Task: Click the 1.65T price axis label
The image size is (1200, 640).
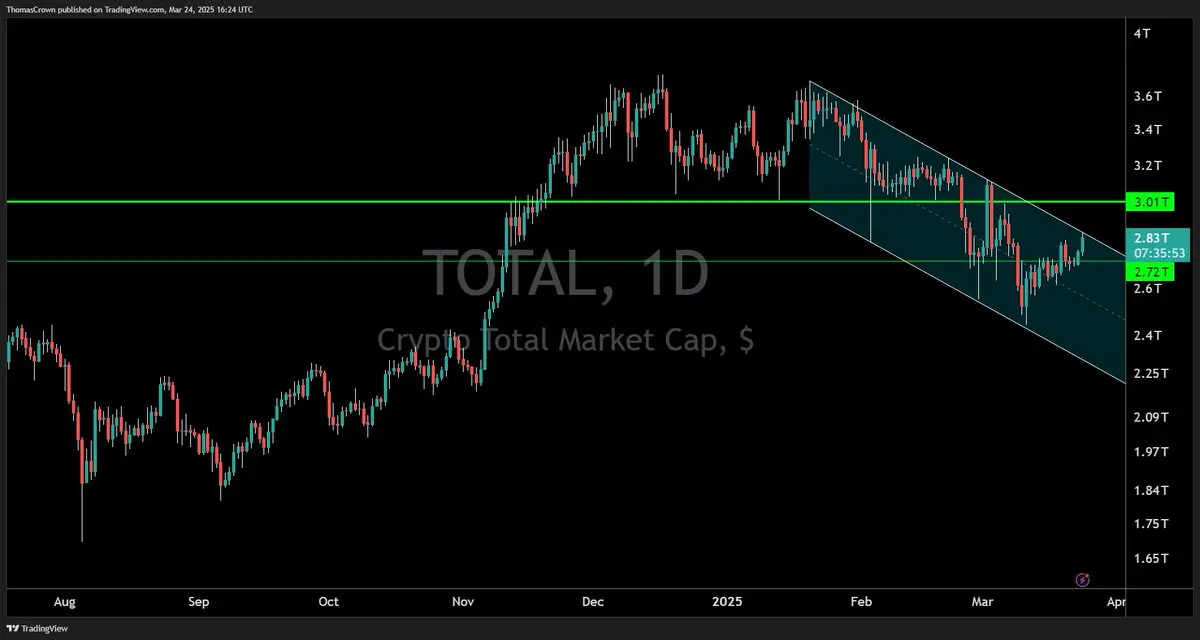Action: [1150, 558]
